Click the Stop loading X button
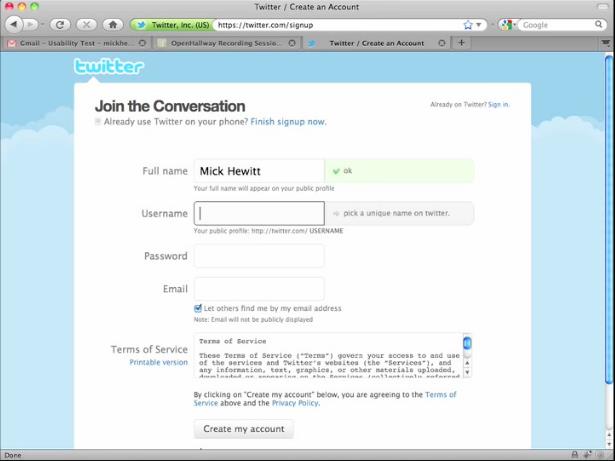The width and height of the screenshot is (615, 461). coord(86,25)
